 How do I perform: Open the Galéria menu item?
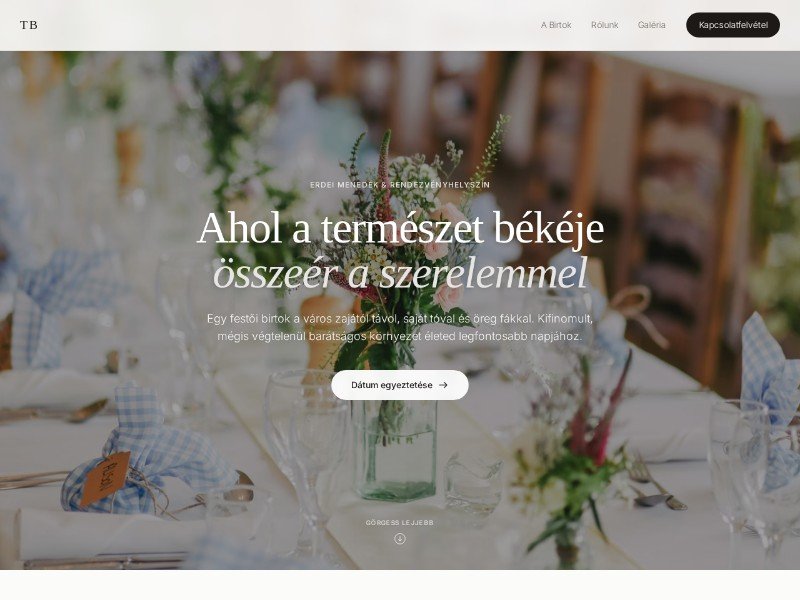652,25
